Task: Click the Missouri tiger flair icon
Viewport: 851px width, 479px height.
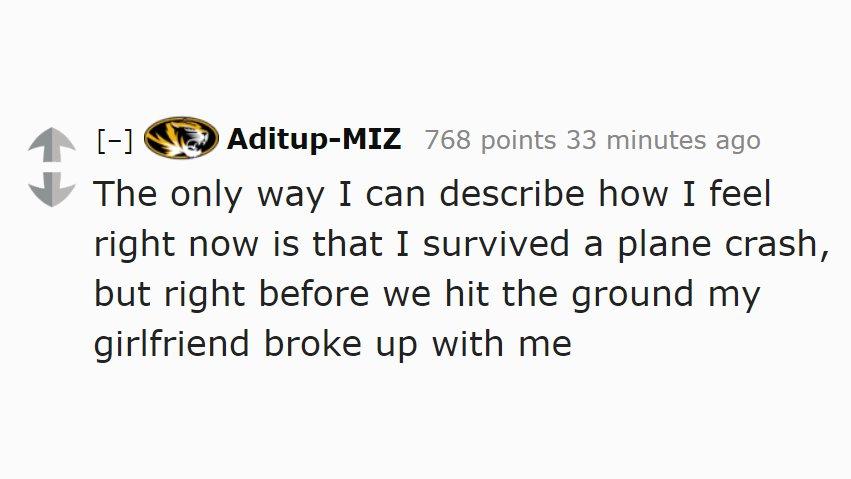Action: (181, 139)
